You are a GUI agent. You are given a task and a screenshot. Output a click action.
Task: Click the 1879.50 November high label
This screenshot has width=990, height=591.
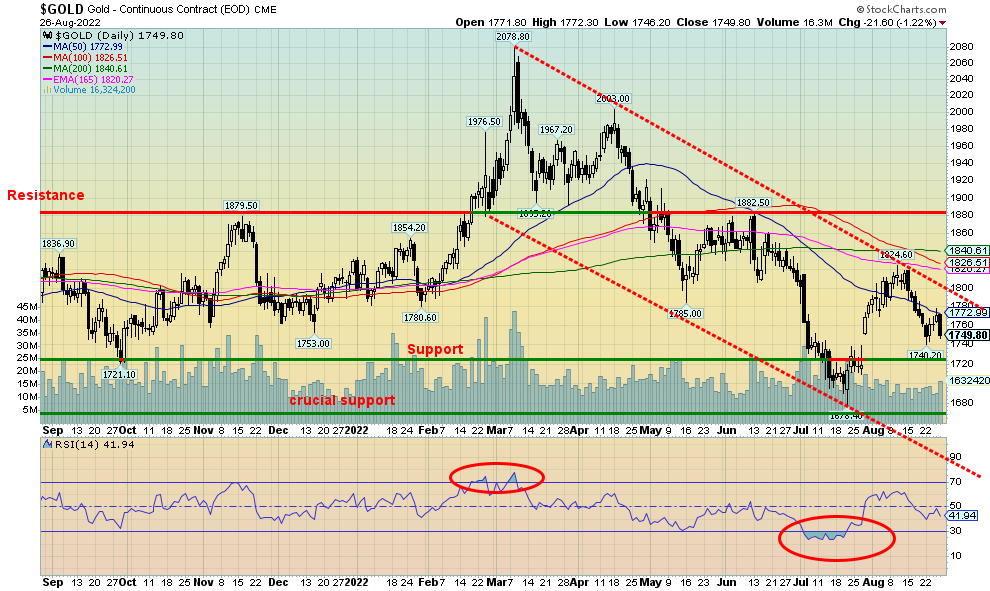(242, 205)
